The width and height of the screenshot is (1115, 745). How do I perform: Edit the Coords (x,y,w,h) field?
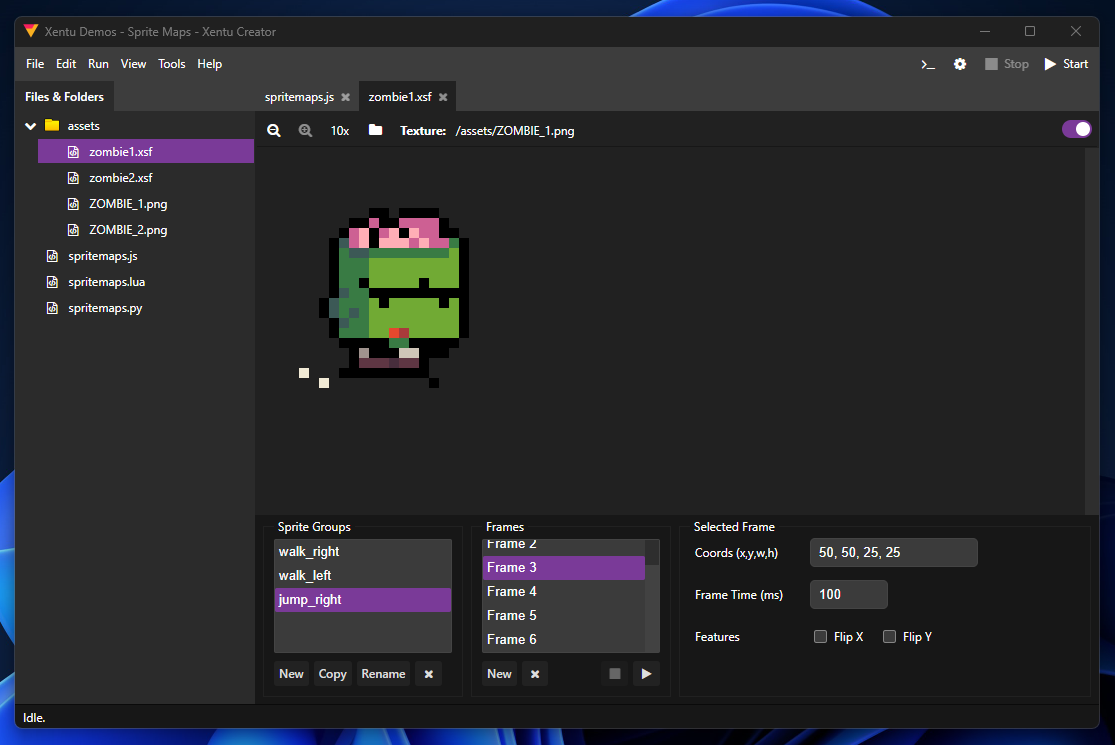[893, 552]
